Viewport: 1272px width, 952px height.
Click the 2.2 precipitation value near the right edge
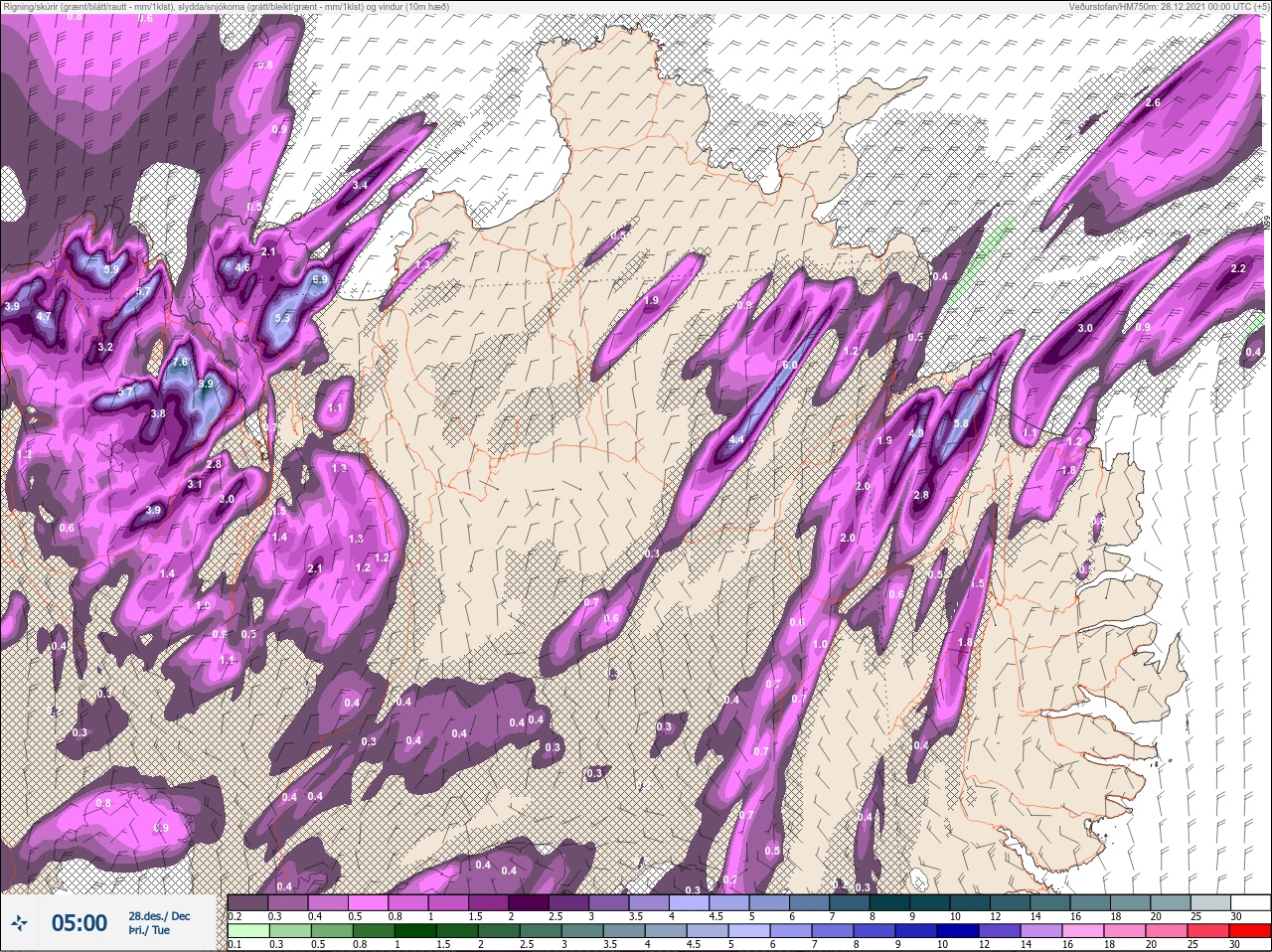coord(1238,269)
